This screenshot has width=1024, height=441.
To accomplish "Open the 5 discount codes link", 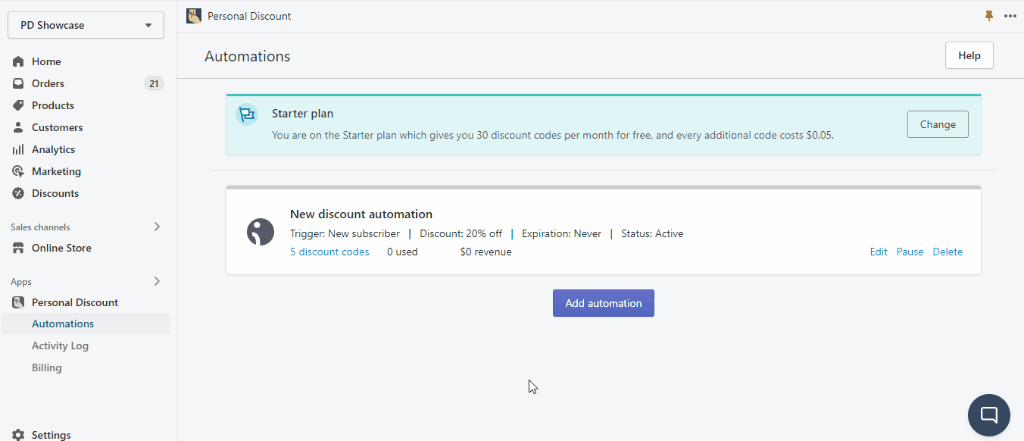I will pos(330,252).
